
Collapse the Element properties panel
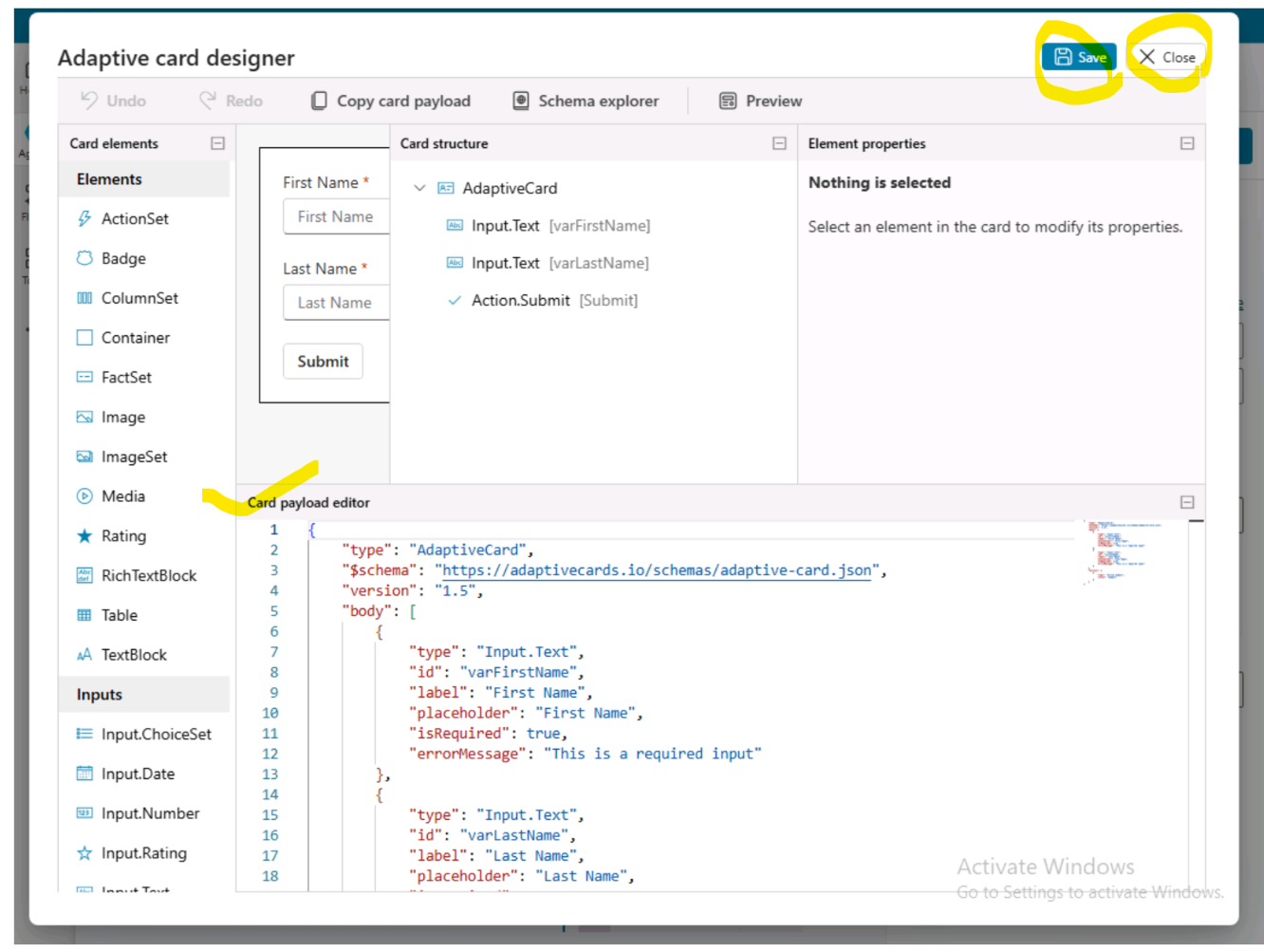[1186, 143]
